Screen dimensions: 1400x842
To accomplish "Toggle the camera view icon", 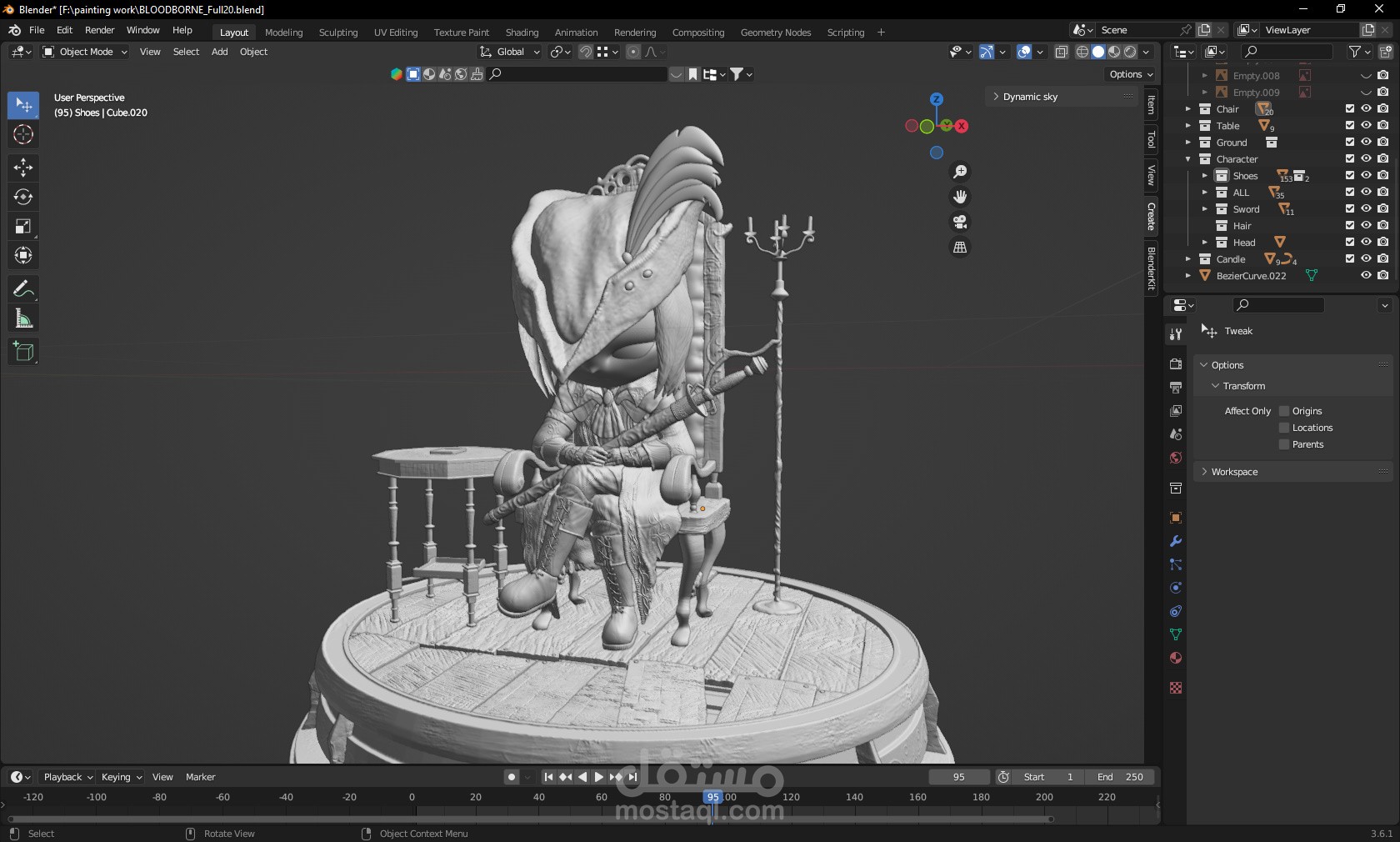I will pos(960,222).
